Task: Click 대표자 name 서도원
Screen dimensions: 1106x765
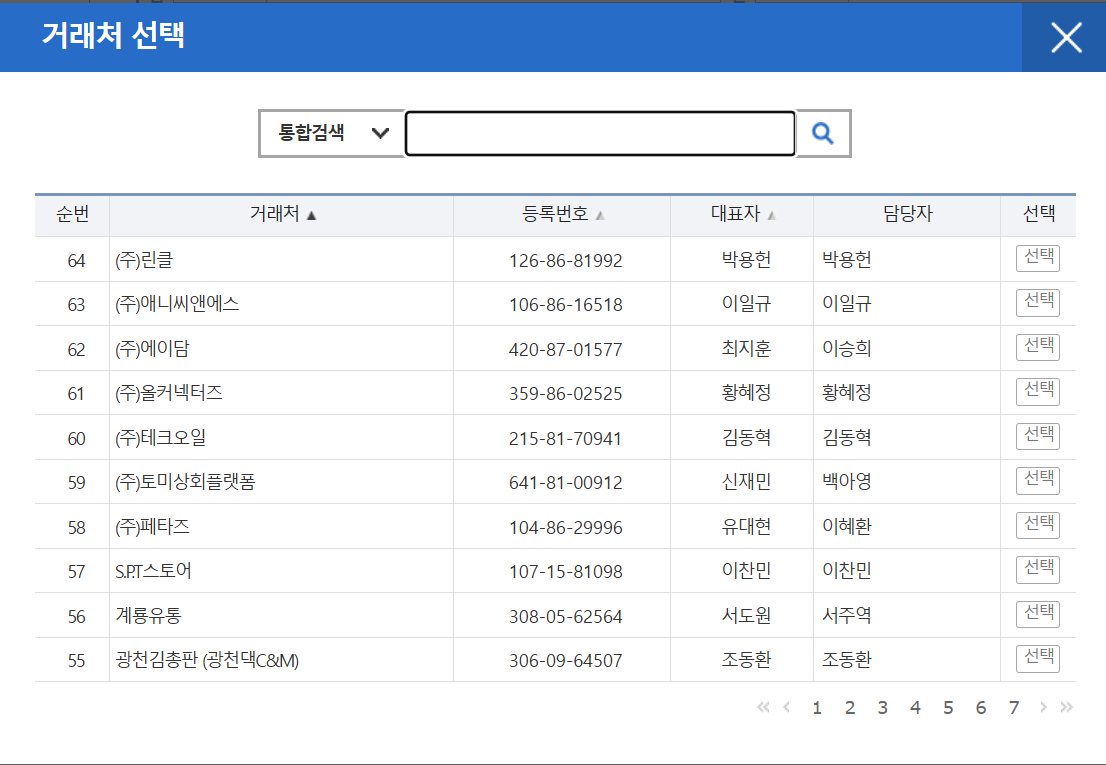Action: [746, 616]
